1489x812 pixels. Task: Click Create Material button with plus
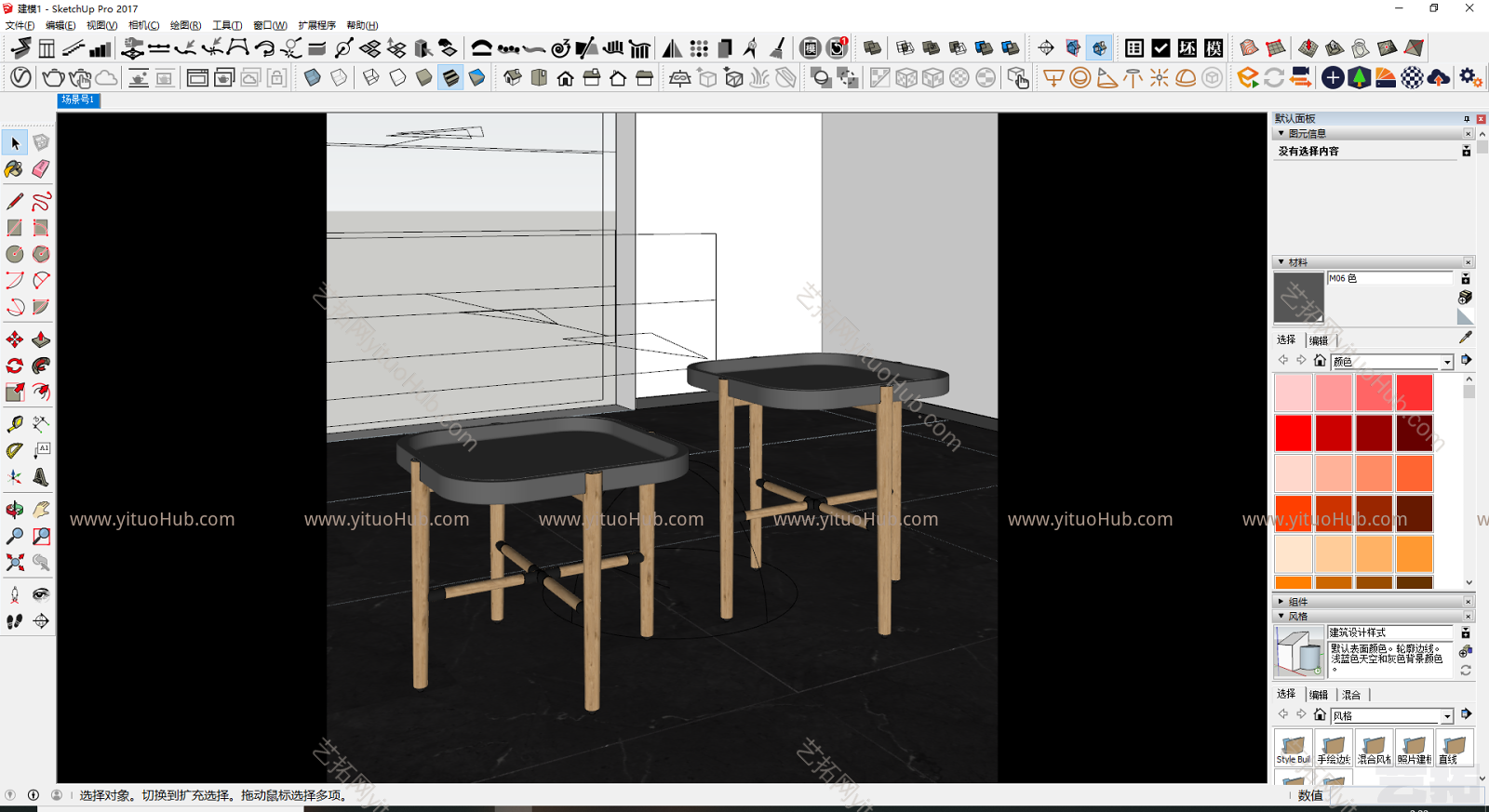pyautogui.click(x=1465, y=298)
